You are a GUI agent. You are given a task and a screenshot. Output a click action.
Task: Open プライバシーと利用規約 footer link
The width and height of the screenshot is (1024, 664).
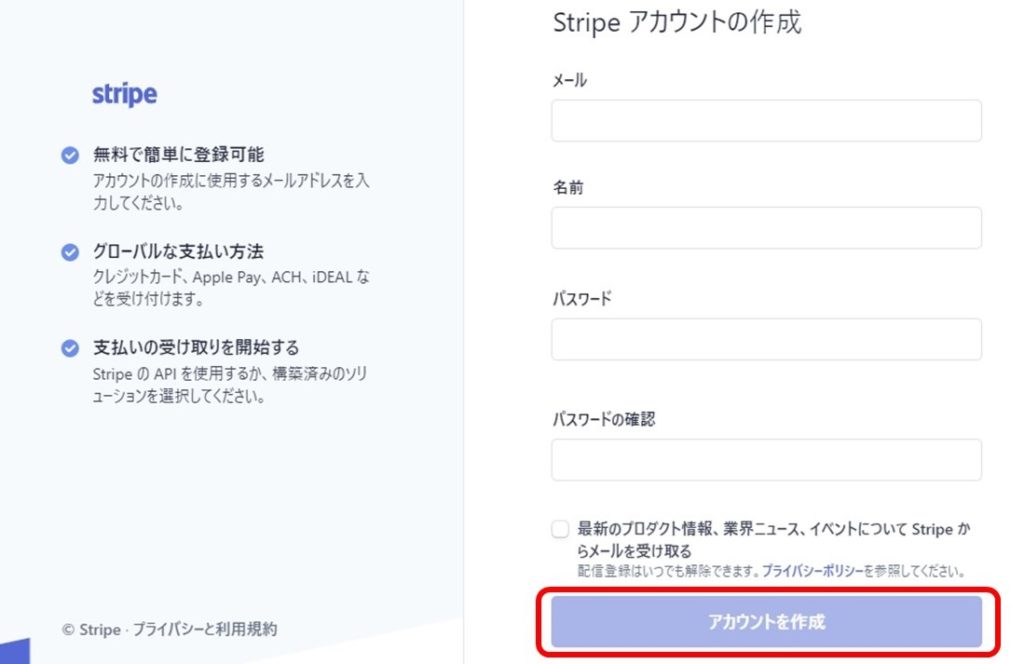coord(205,629)
